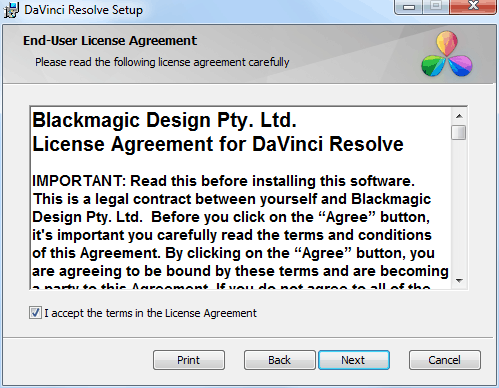Click the license scrollbar up arrow
This screenshot has height=388, width=499.
(459, 116)
